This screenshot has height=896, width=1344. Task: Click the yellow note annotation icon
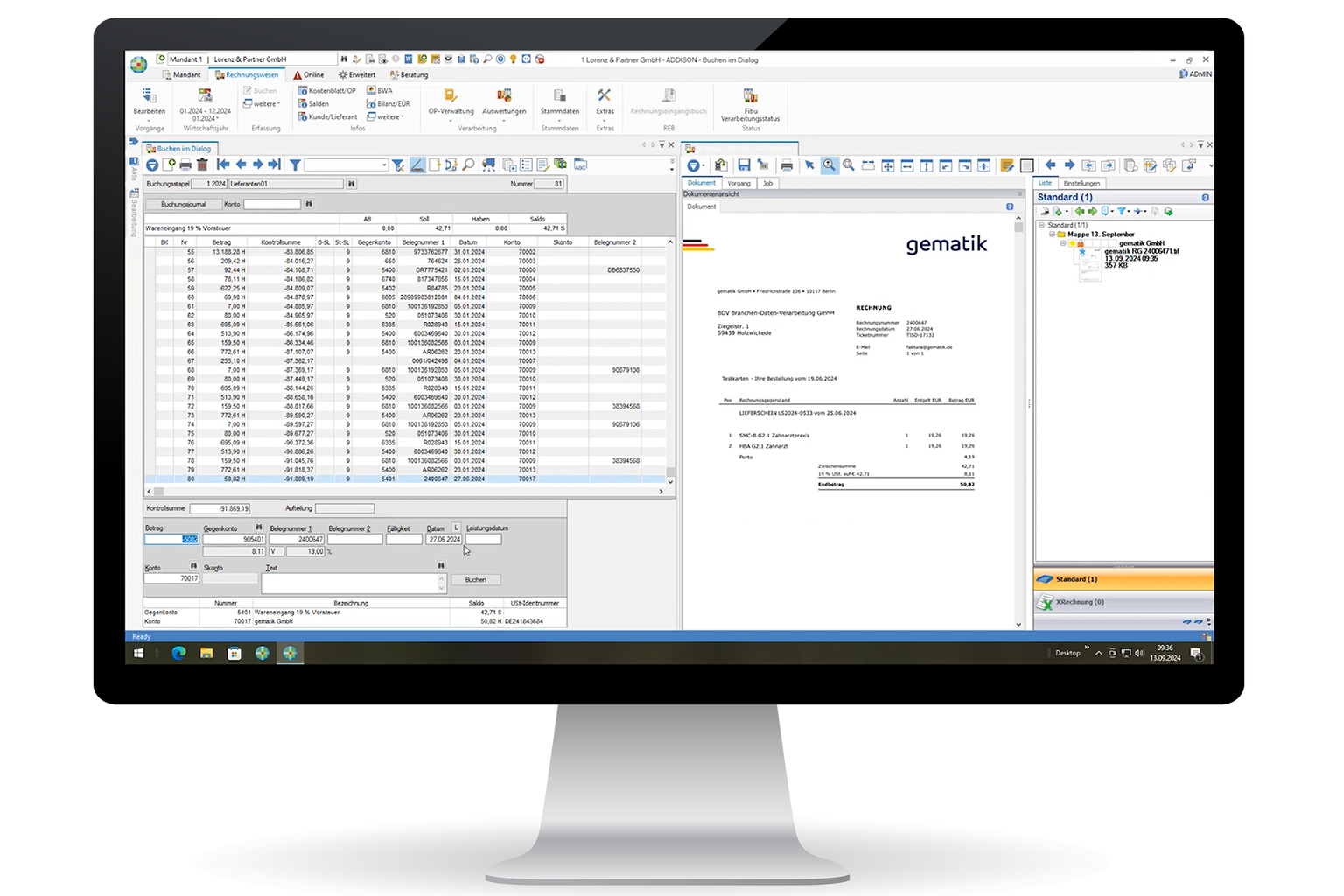point(1007,165)
